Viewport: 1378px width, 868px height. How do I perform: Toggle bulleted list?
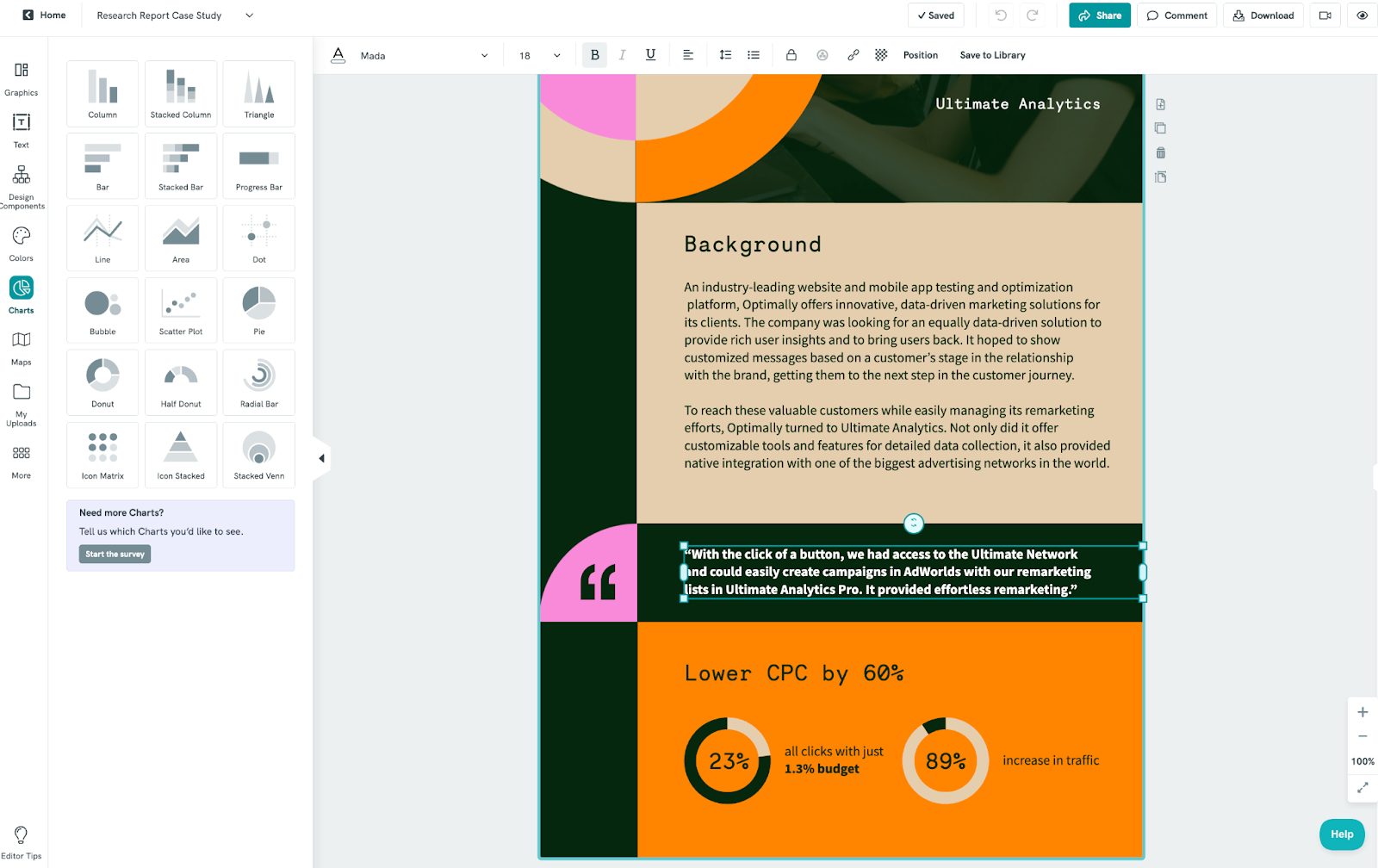[x=754, y=55]
